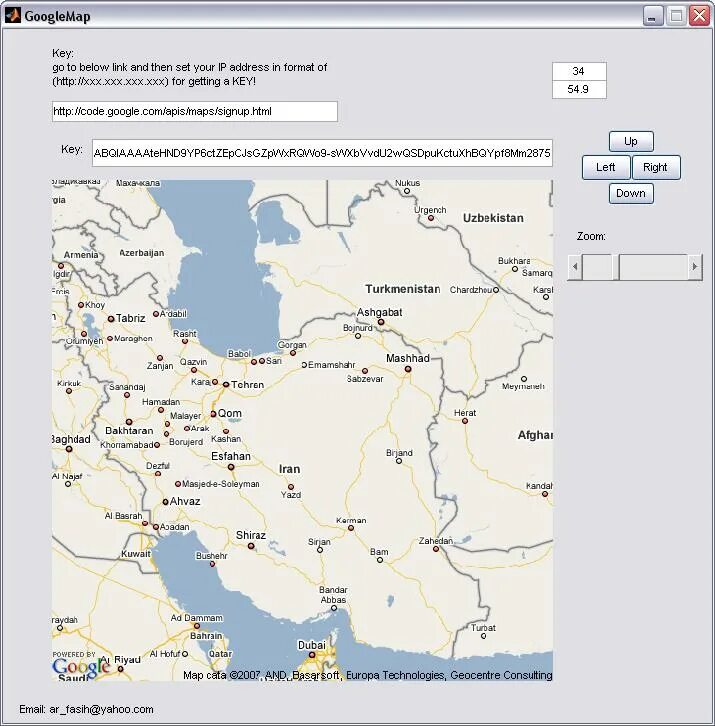Click the Left navigation button
The height and width of the screenshot is (726, 715).
(x=606, y=167)
